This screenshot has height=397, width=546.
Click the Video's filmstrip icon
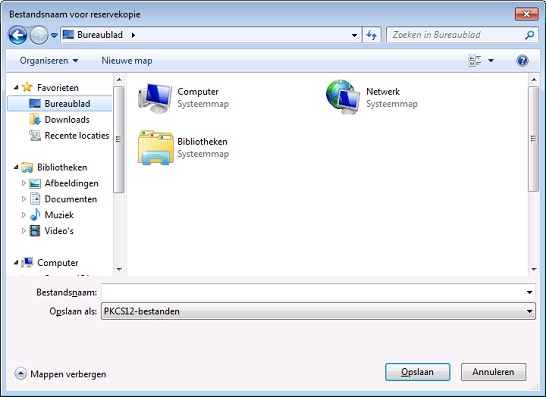(35, 231)
